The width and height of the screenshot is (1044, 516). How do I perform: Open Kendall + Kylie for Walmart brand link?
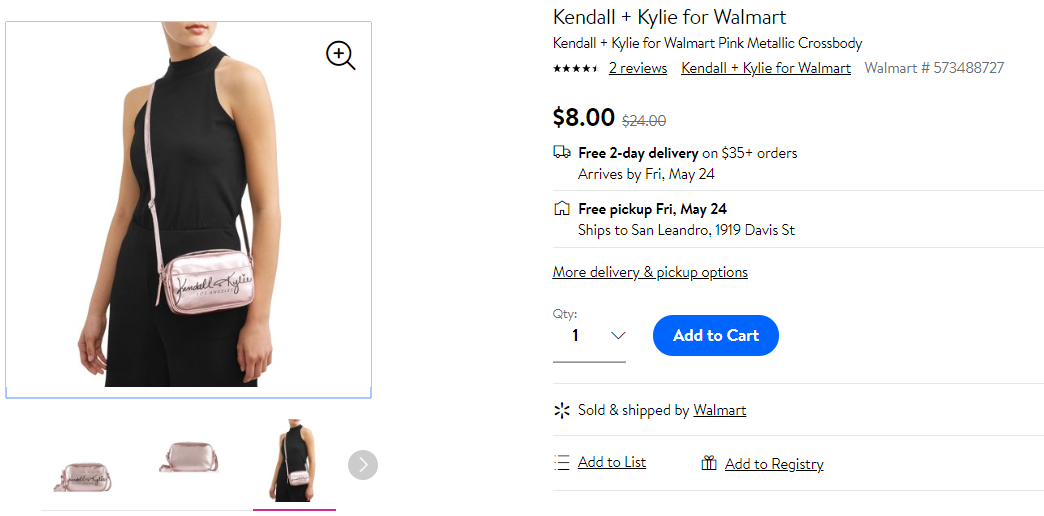[x=766, y=68]
